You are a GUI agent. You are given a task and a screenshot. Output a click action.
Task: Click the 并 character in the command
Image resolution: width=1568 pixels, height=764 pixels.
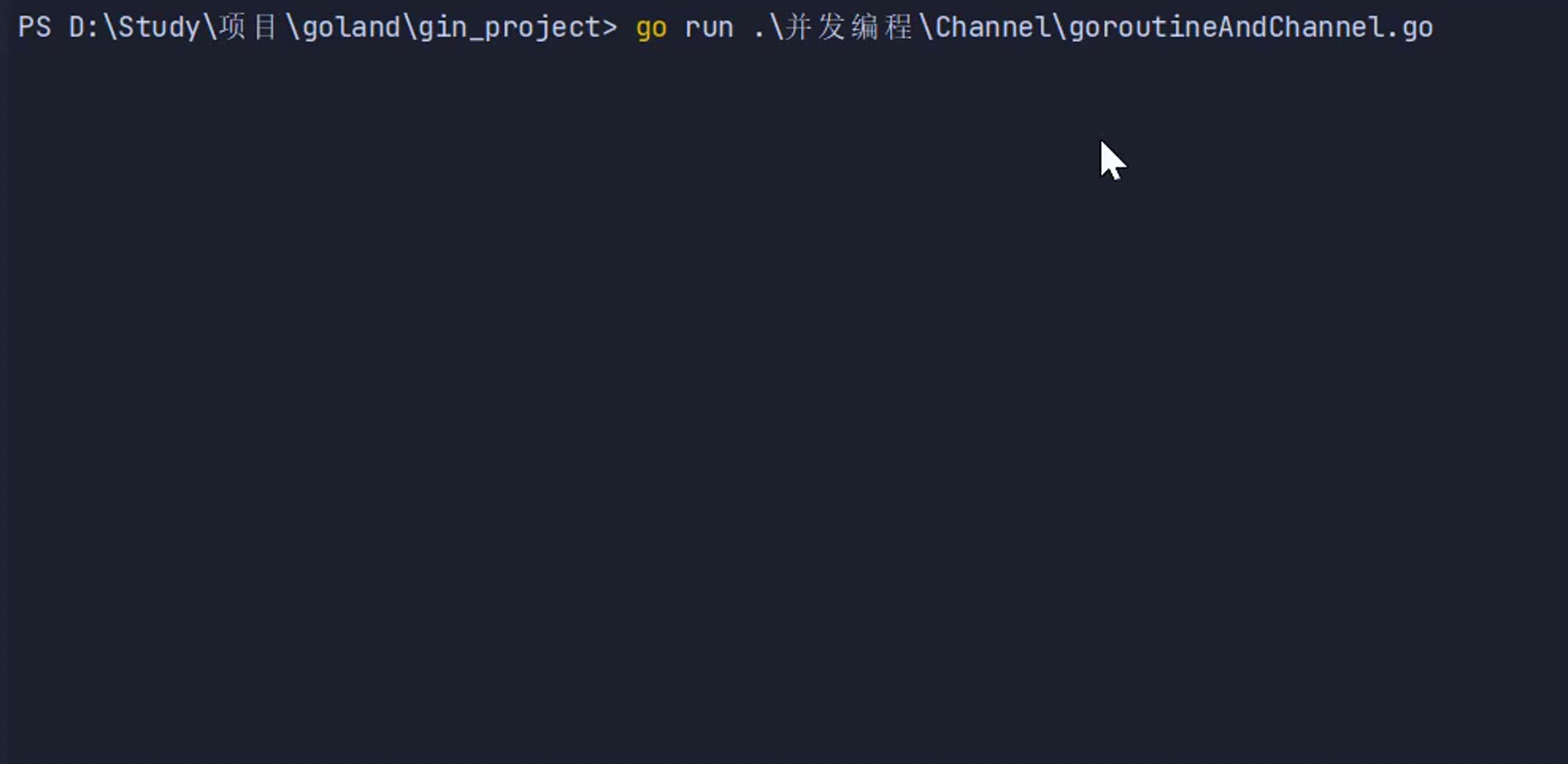tap(798, 27)
